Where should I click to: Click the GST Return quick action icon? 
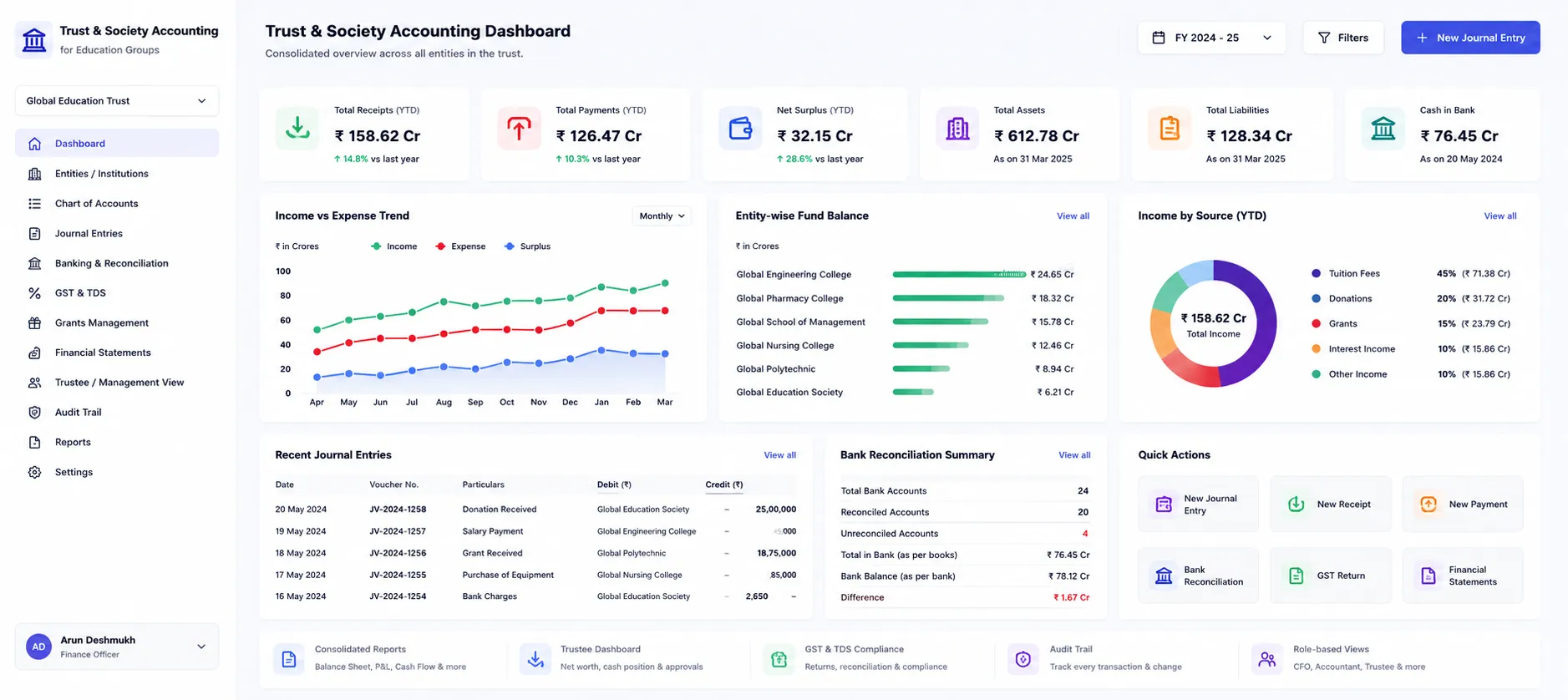(x=1296, y=576)
